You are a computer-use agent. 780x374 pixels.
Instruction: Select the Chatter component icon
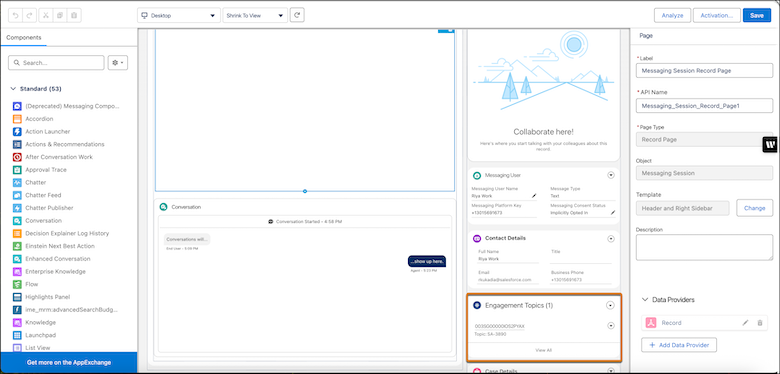point(17,183)
